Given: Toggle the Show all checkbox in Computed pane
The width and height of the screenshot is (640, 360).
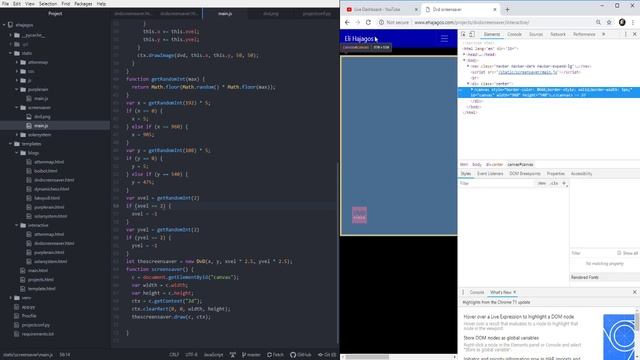Looking at the screenshot, I should (x=619, y=253).
